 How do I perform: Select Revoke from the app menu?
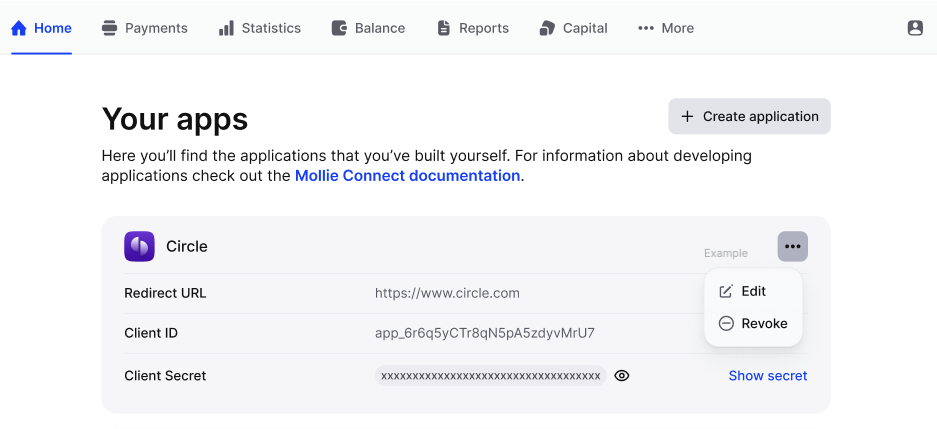753,323
